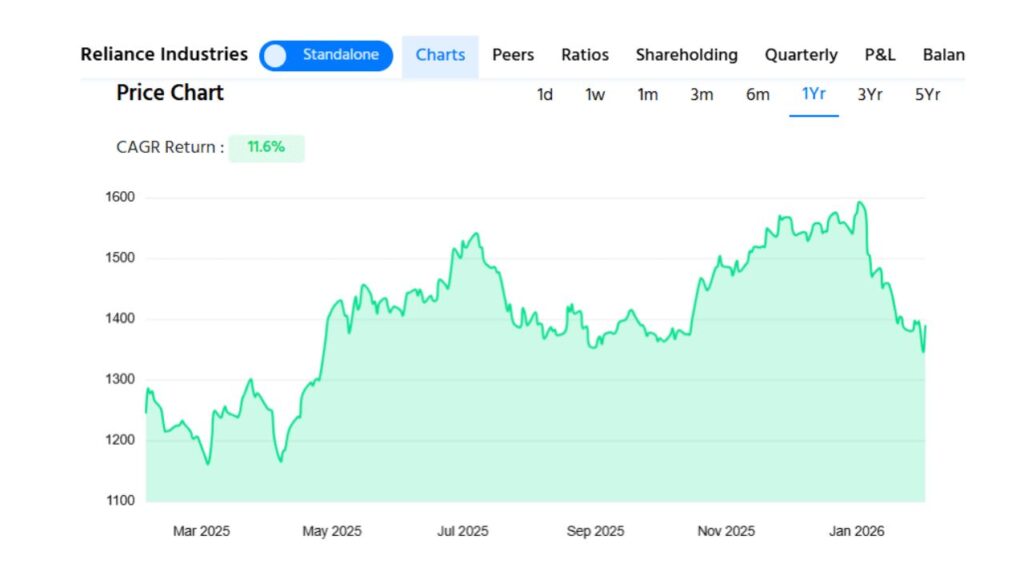The width and height of the screenshot is (1024, 576).
Task: Click the CAGR Return 11.6% badge
Action: pos(267,147)
